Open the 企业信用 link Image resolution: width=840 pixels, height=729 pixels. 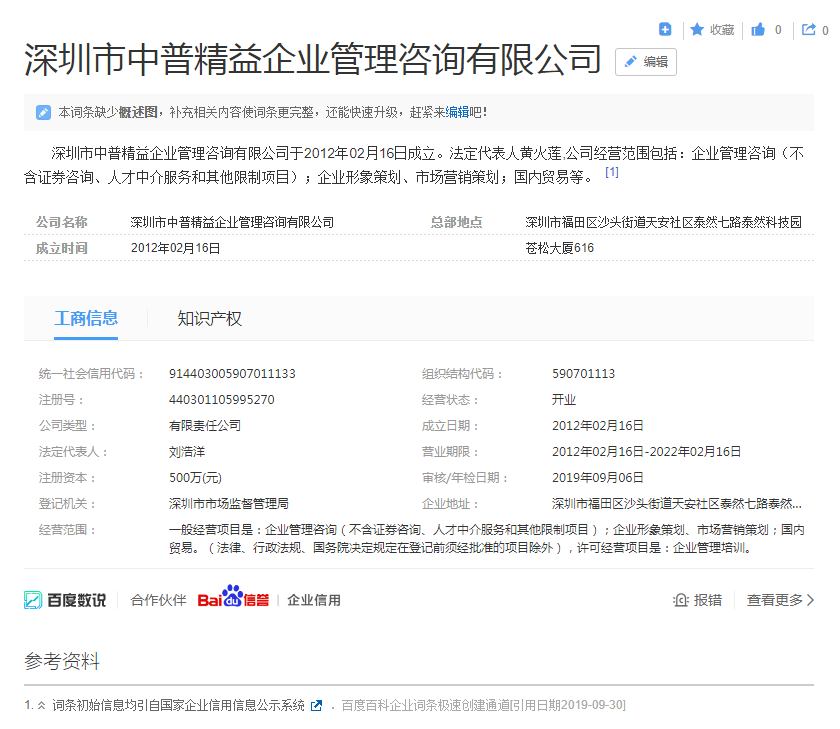click(x=314, y=599)
